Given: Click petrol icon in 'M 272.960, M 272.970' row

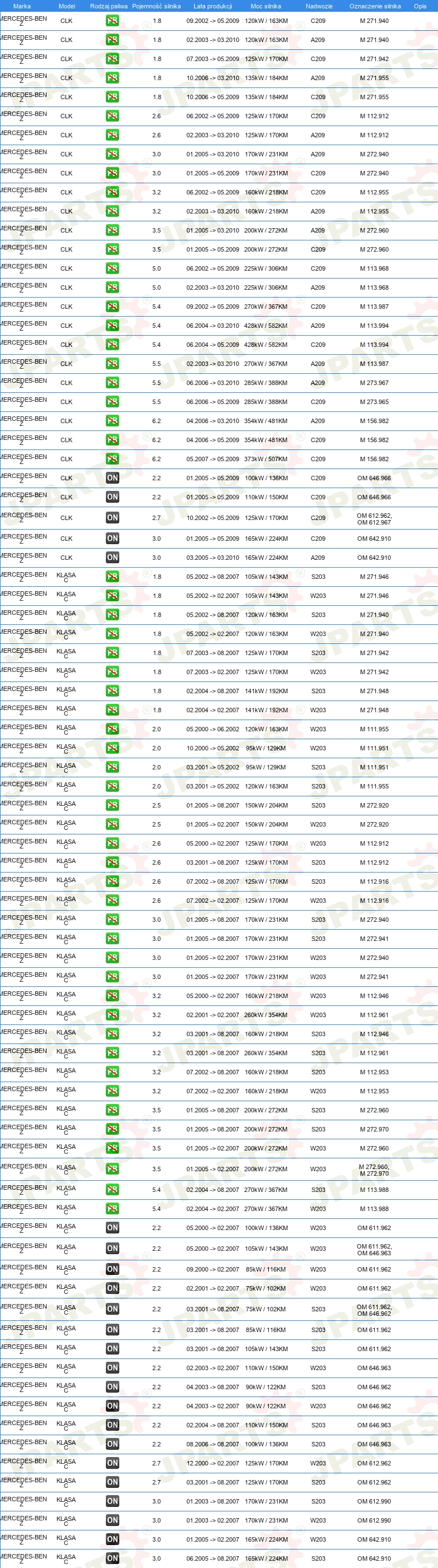Looking at the screenshot, I should [113, 1168].
